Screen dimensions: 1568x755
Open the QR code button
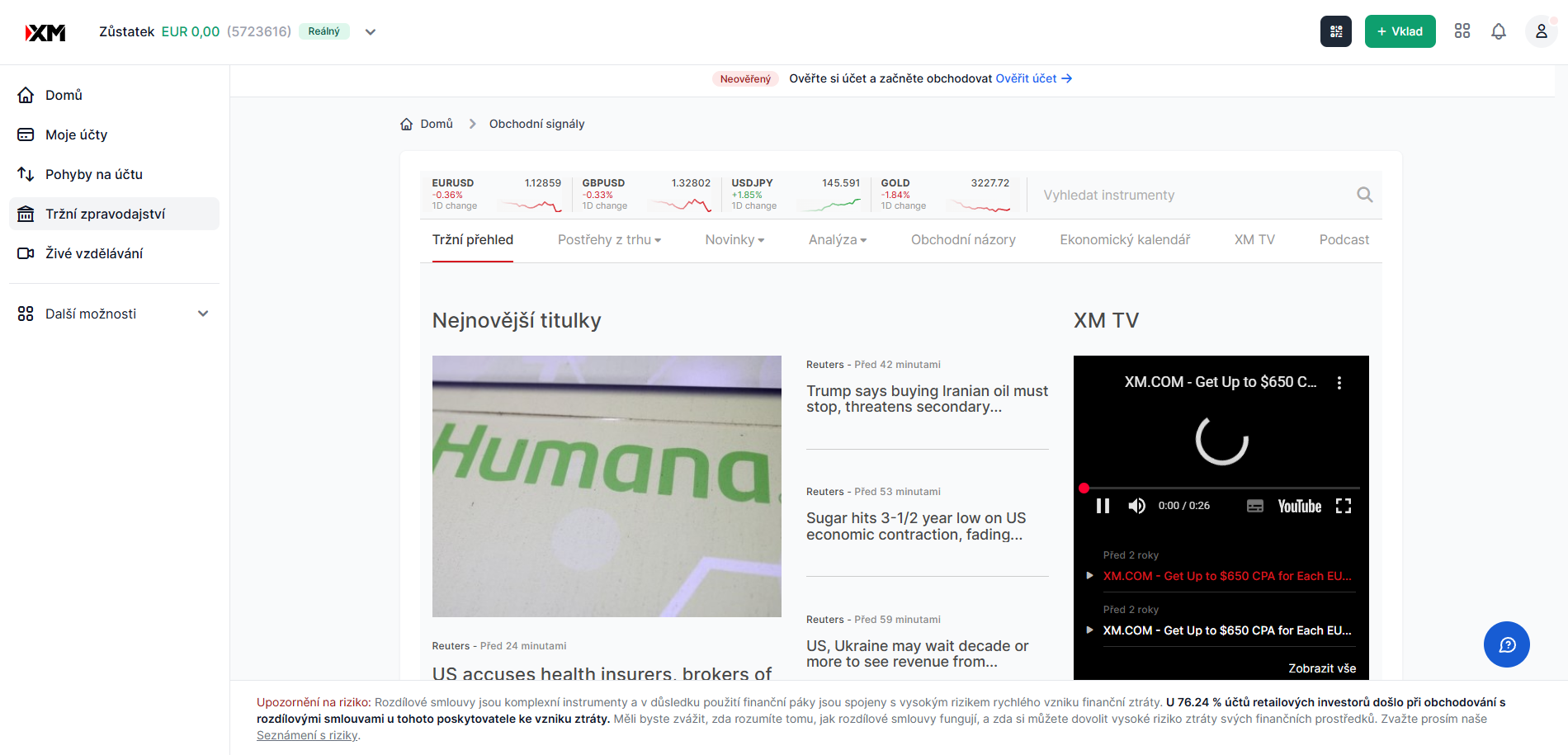1336,31
